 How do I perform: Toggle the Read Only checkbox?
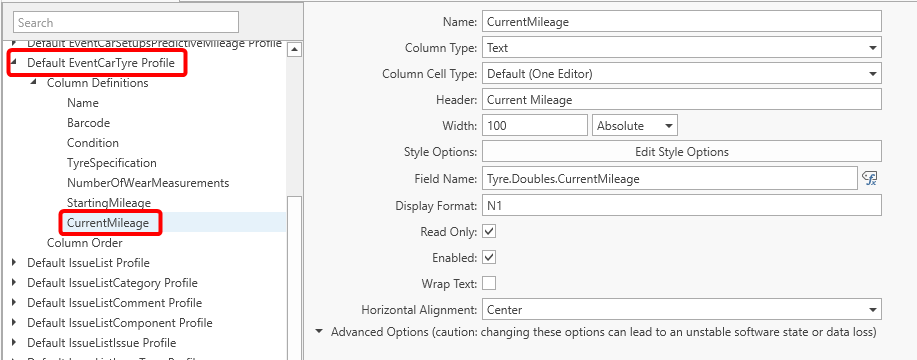pyautogui.click(x=489, y=231)
